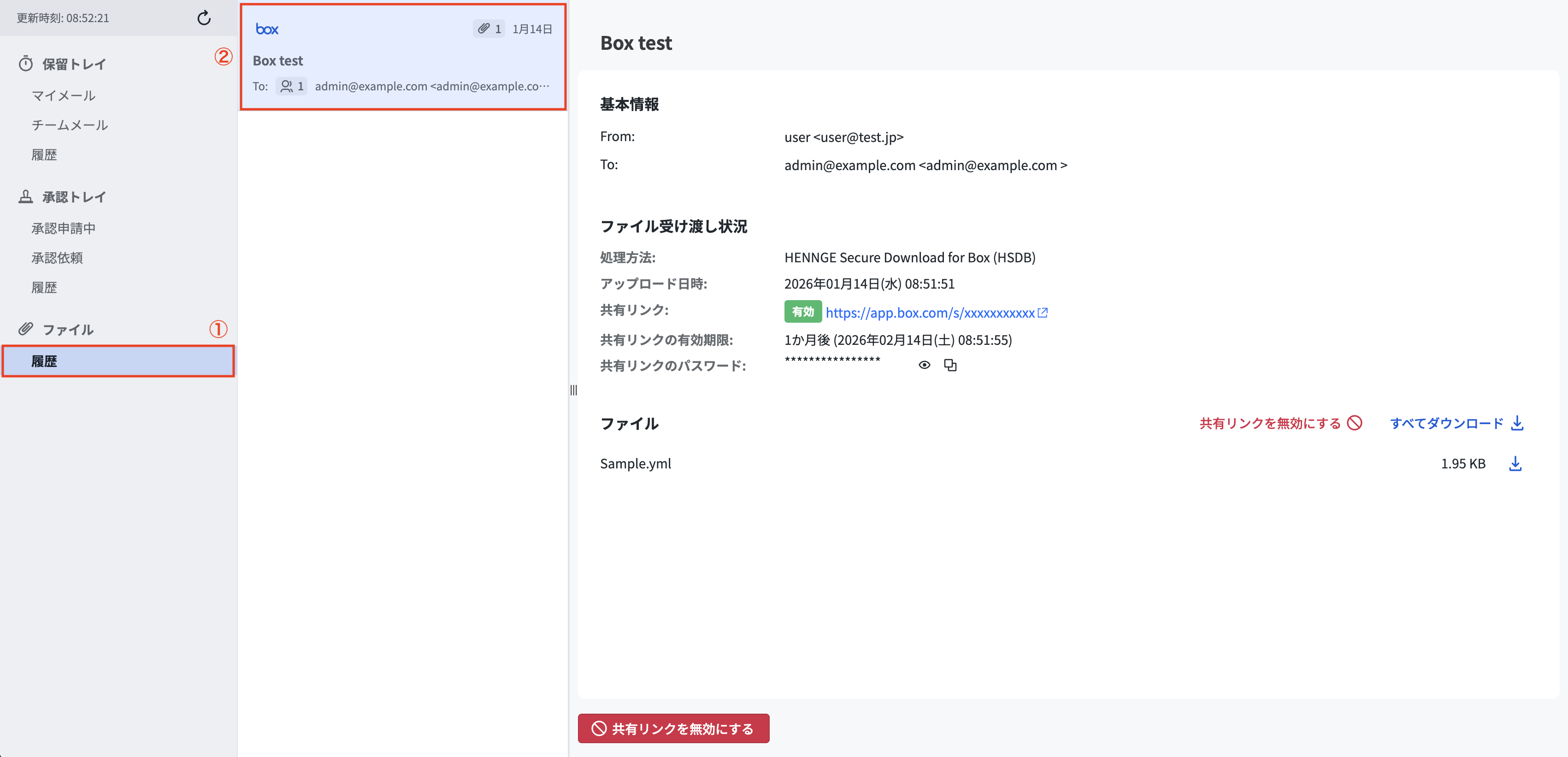Open 承認依頼 in 承認トレイ
Screen dimensions: 1568x757
click(57, 258)
